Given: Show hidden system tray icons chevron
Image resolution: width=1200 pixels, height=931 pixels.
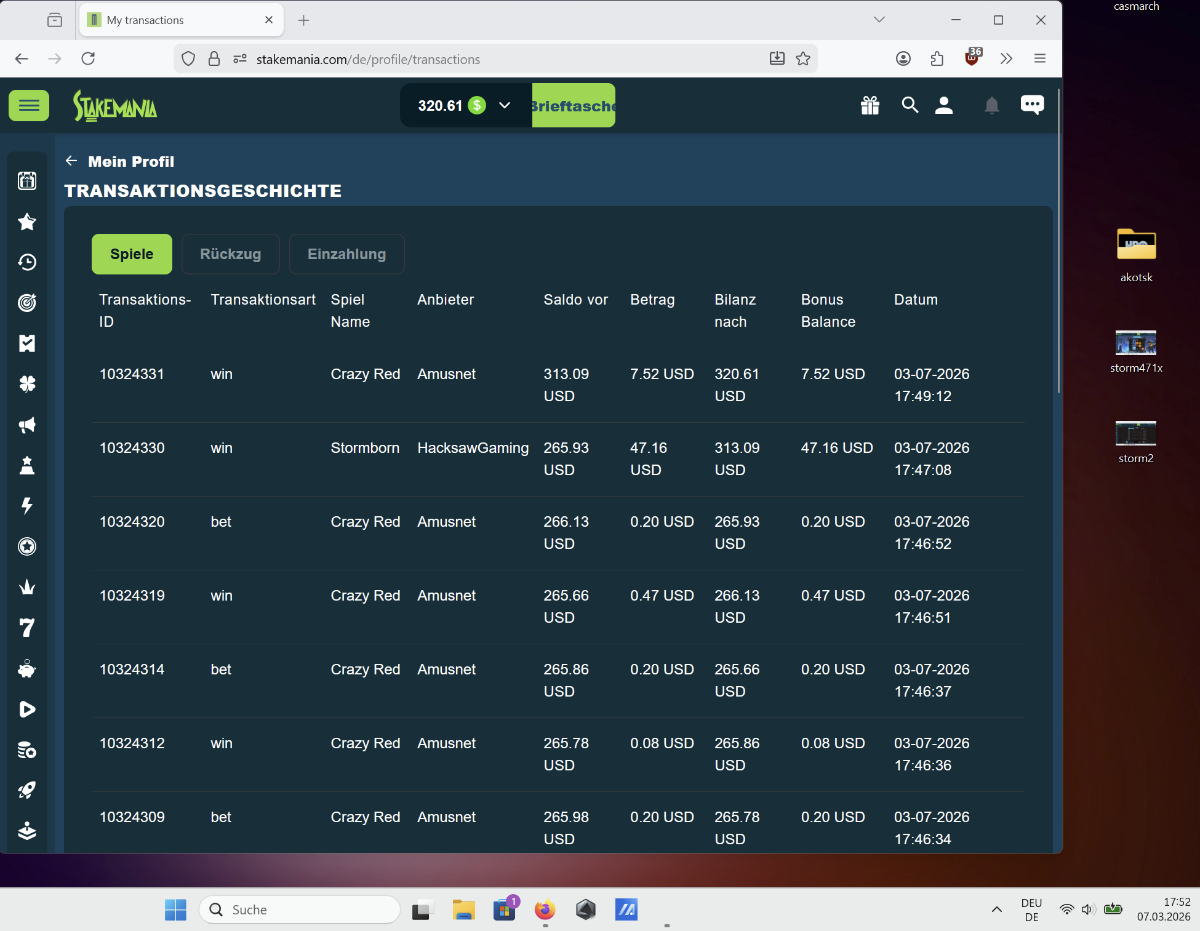Looking at the screenshot, I should click(996, 909).
